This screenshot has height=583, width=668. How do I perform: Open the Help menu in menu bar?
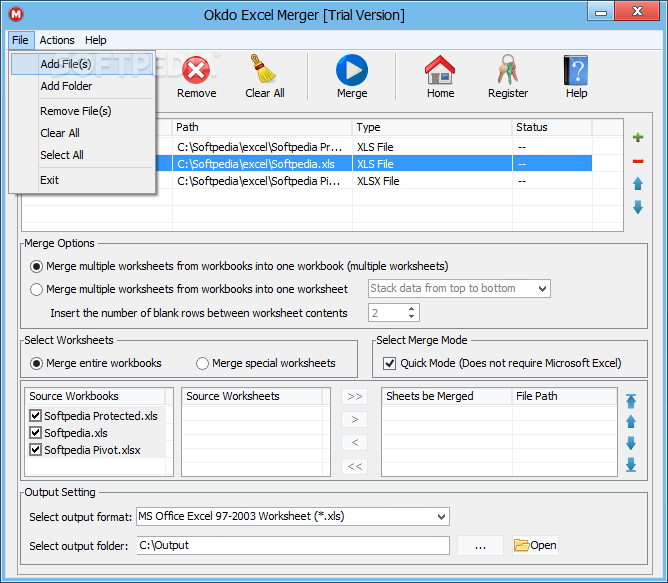(x=95, y=40)
